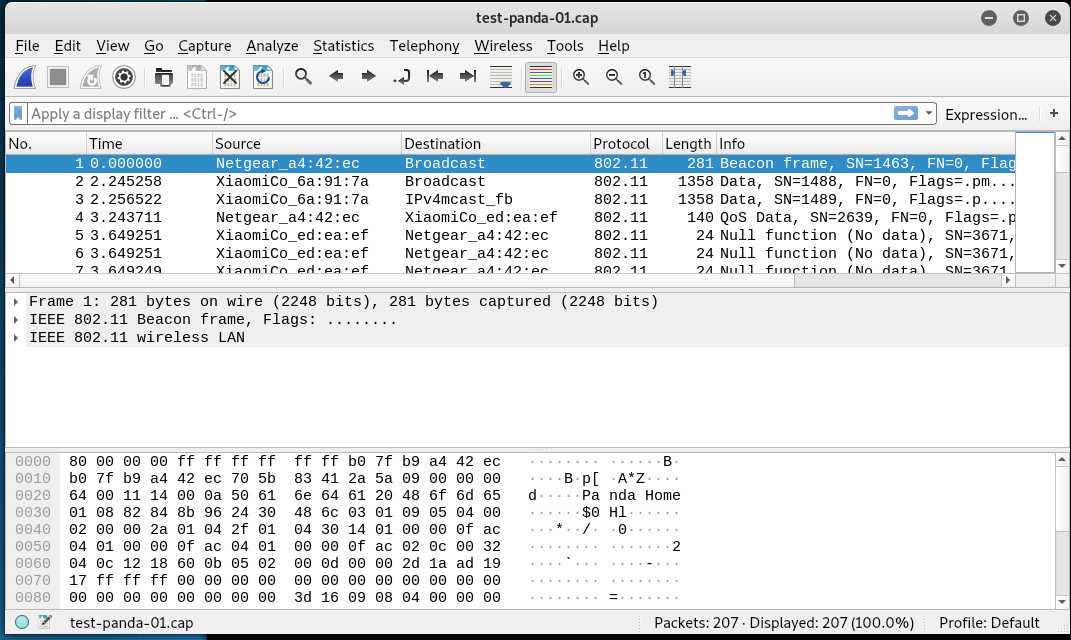Viewport: 1071px width, 640px height.
Task: Select packet 5 Null function row
Action: pos(510,236)
